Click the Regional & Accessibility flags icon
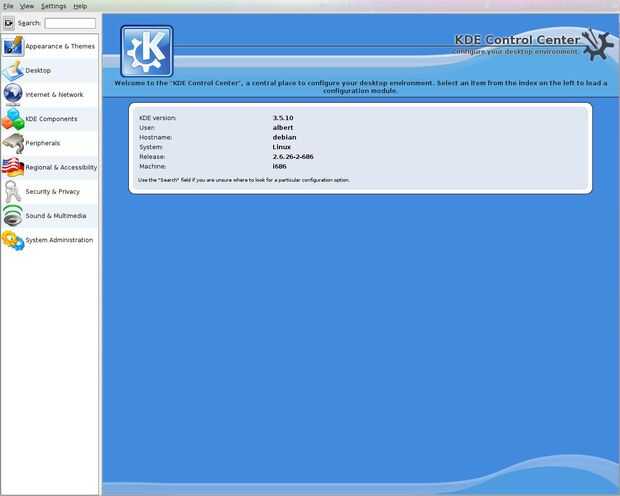Image resolution: width=620 pixels, height=496 pixels. click(x=13, y=167)
